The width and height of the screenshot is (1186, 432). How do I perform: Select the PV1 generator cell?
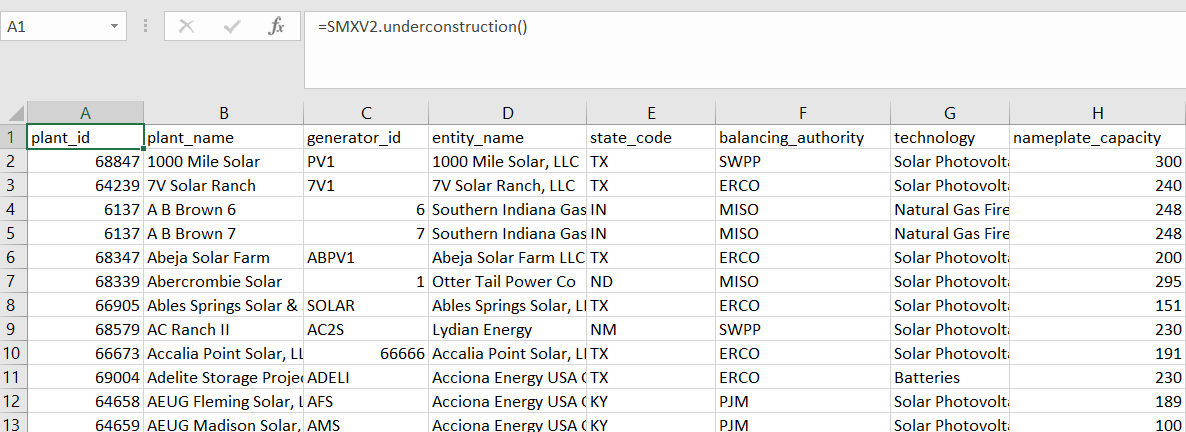click(366, 161)
